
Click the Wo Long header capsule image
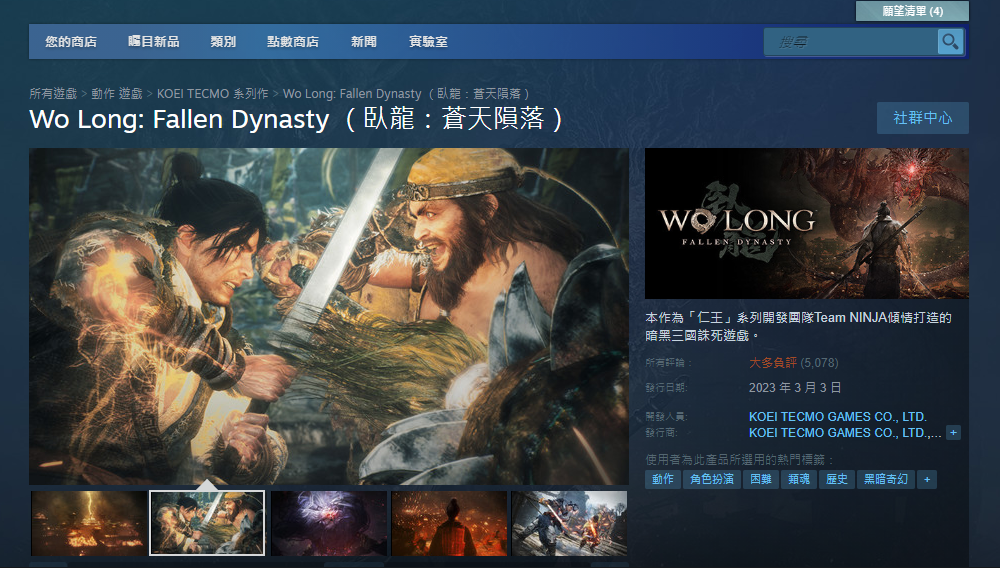click(807, 224)
